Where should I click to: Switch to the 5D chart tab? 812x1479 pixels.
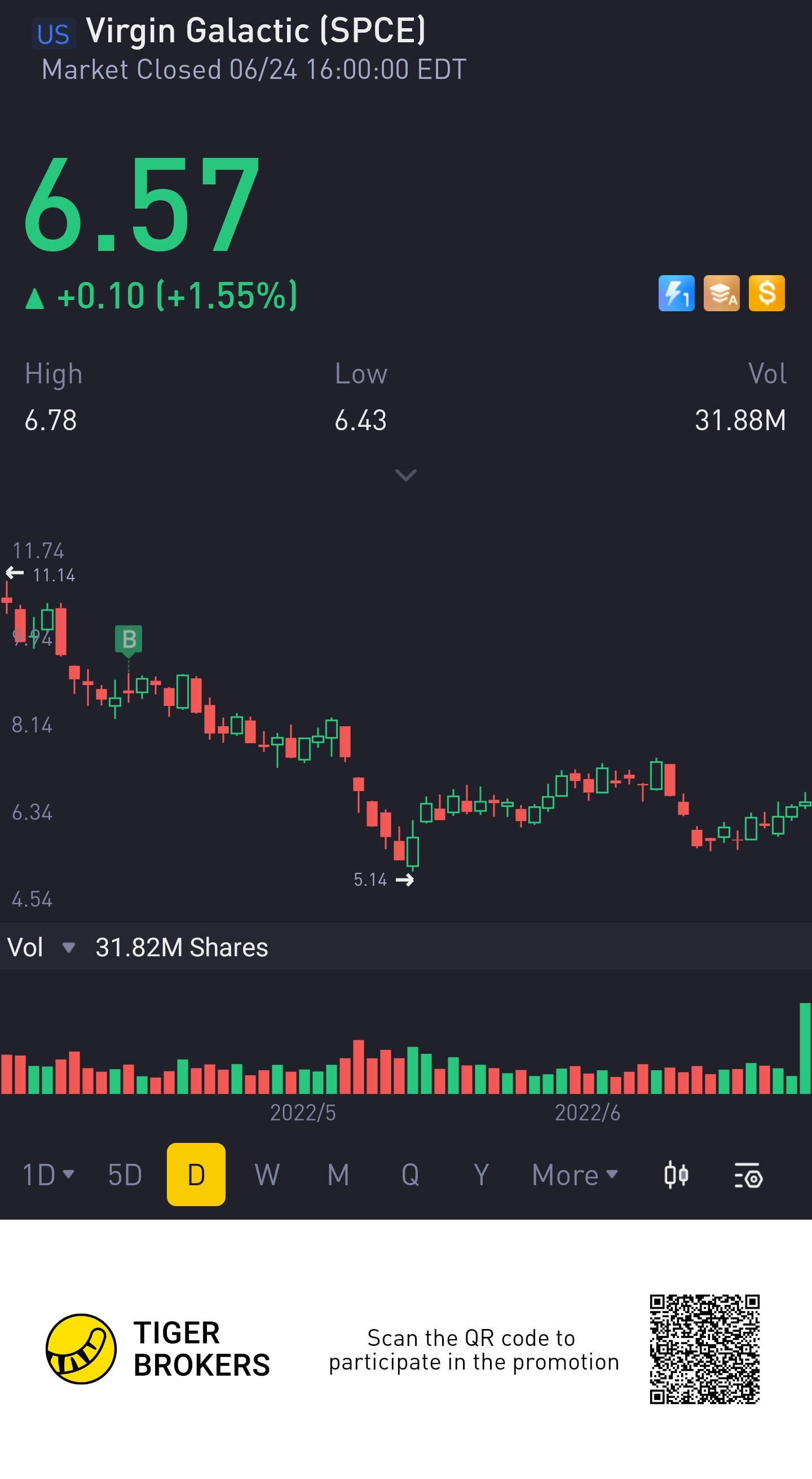tap(125, 1174)
